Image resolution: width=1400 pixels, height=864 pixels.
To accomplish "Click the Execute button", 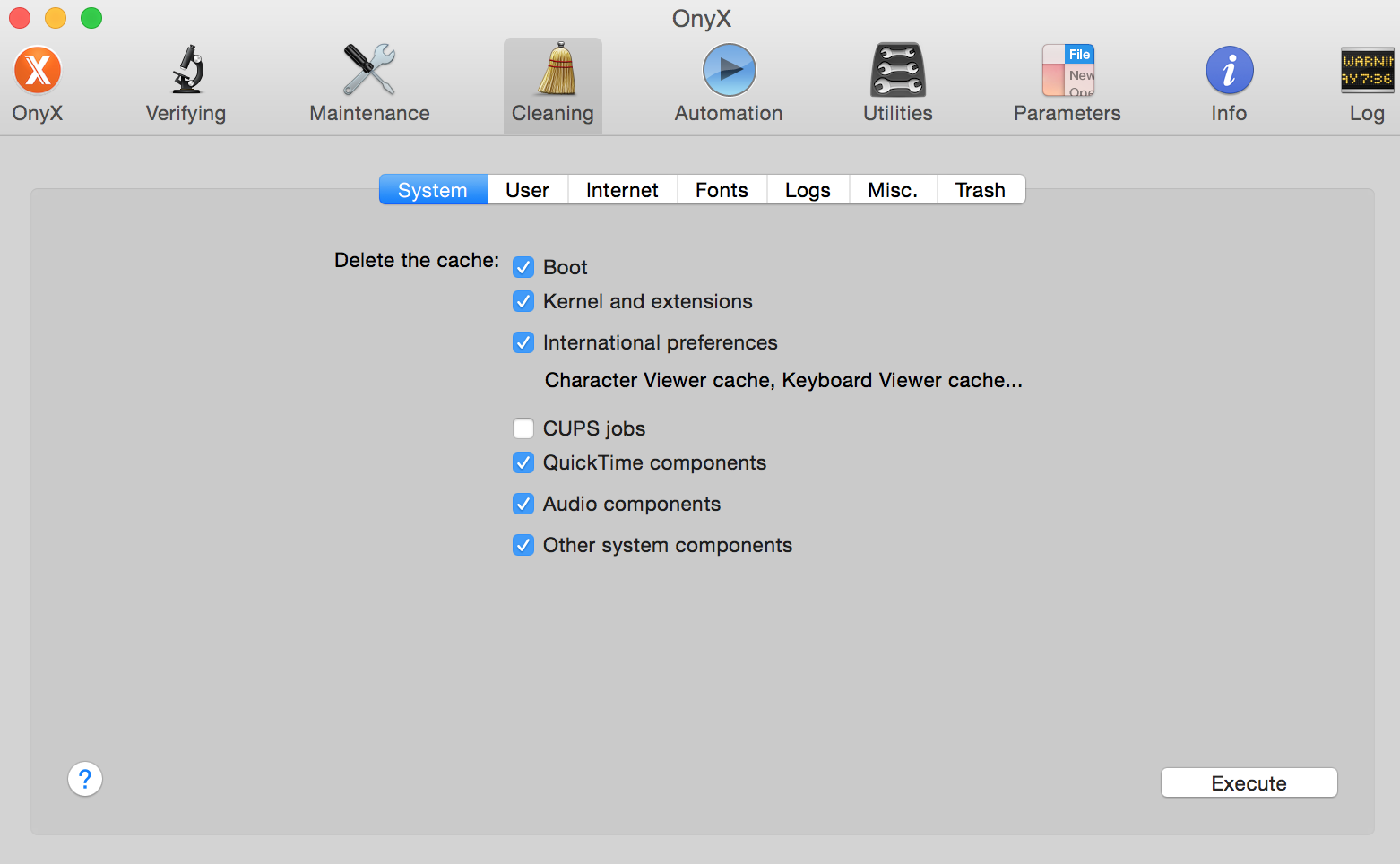I will click(1249, 783).
